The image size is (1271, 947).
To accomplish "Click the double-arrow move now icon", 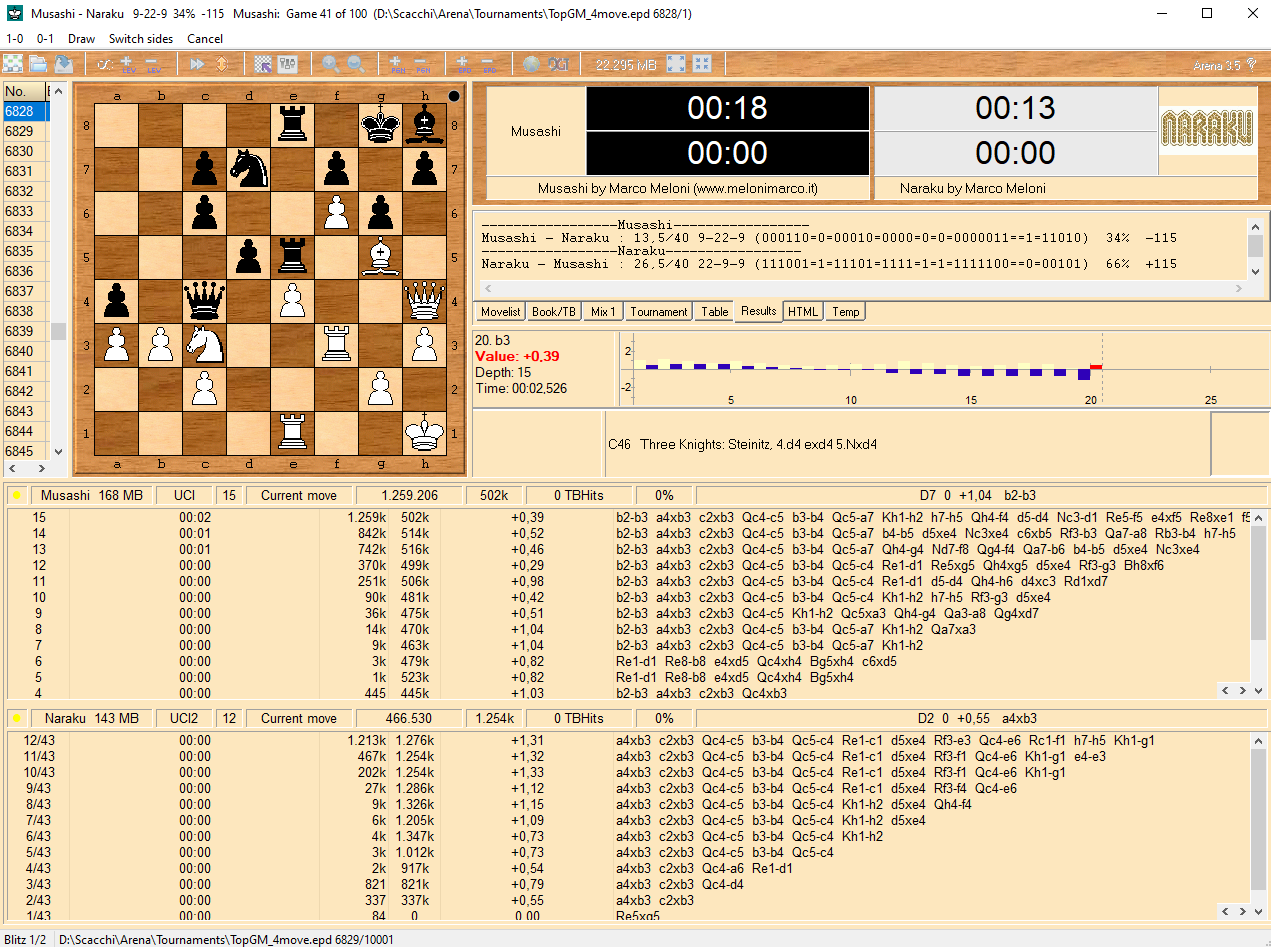I will (197, 64).
